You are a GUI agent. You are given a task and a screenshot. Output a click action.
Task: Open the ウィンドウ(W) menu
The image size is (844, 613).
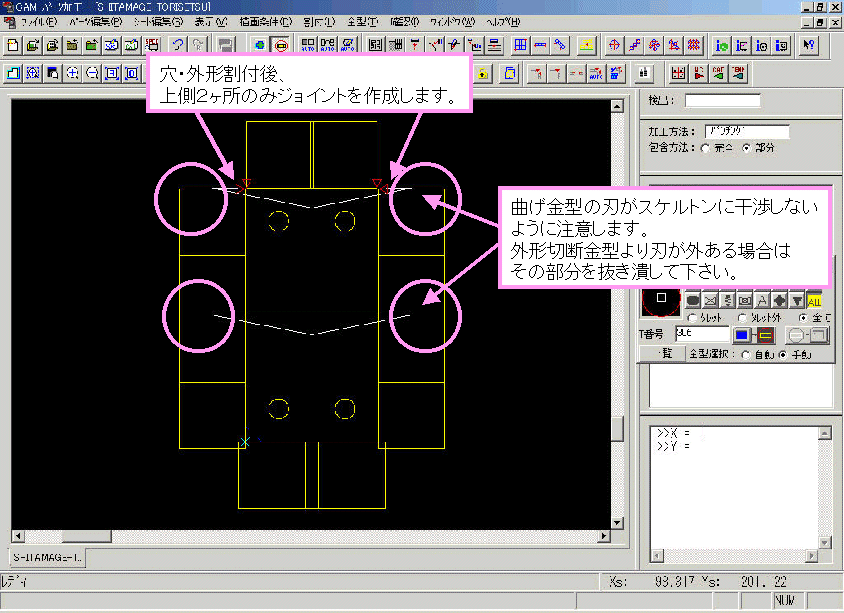point(452,22)
